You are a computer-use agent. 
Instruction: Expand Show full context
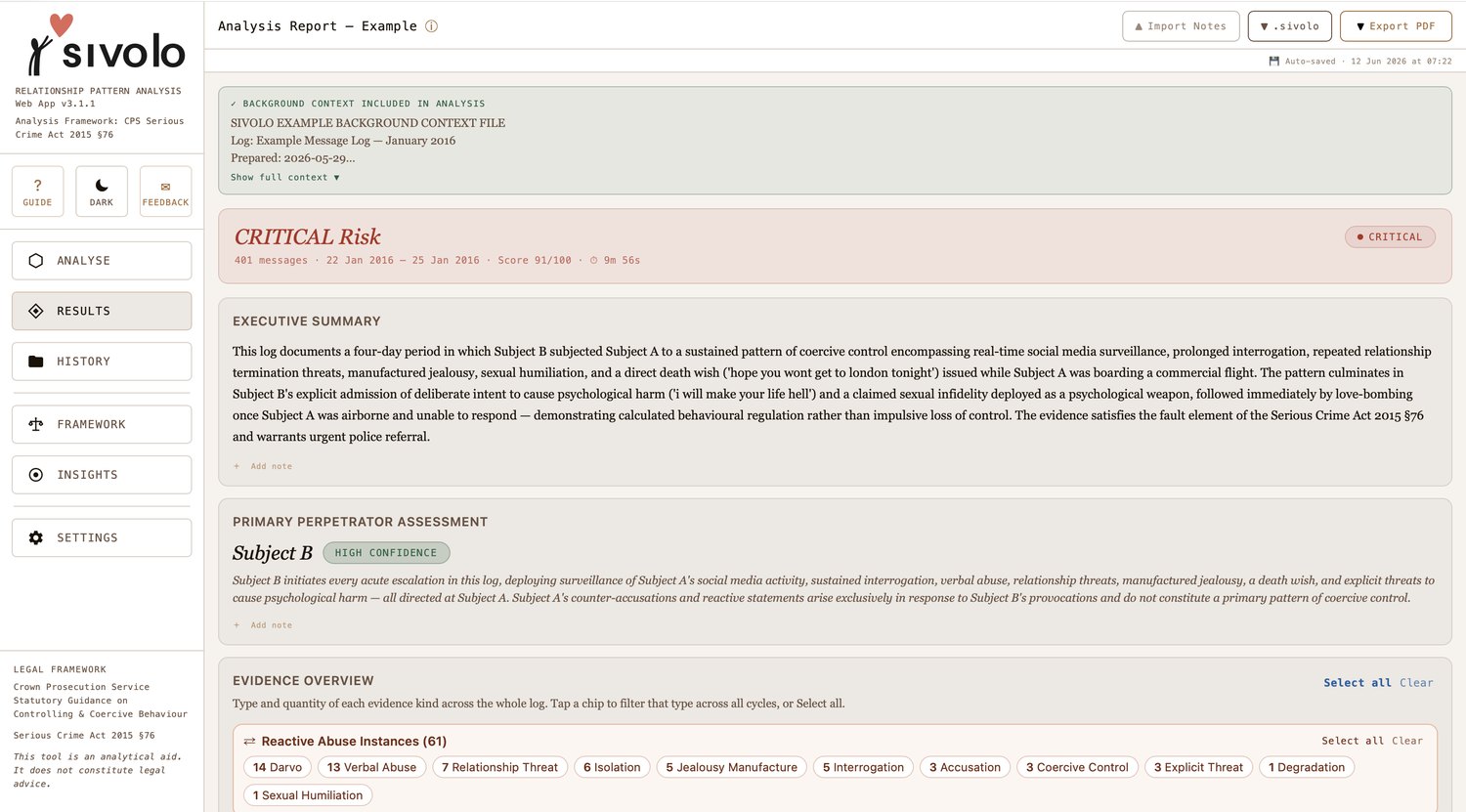tap(284, 178)
